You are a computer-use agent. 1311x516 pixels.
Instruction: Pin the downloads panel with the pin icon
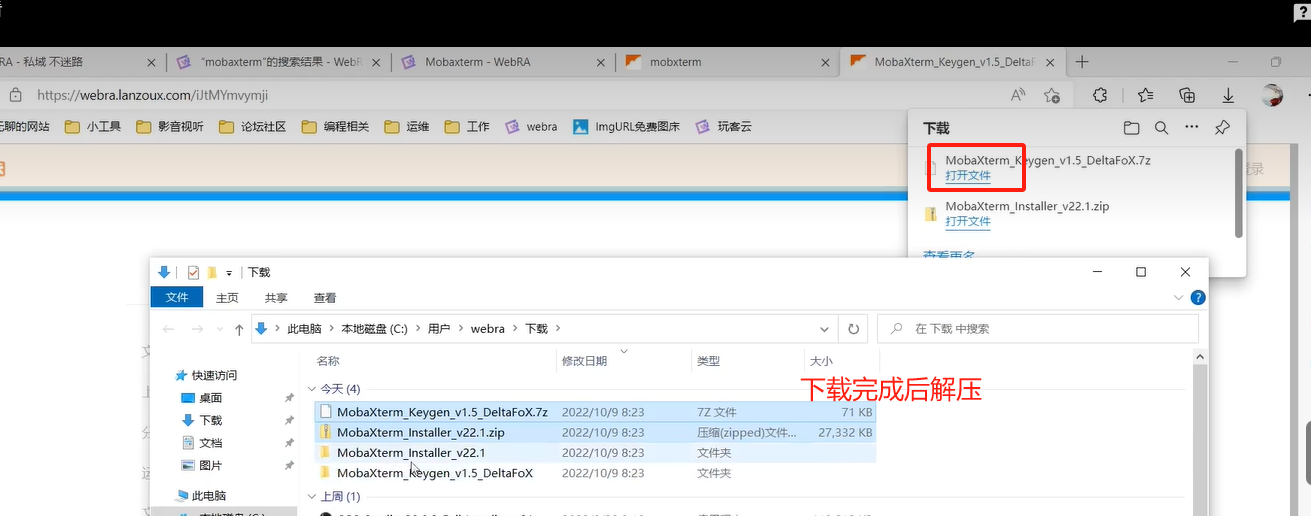coord(1222,128)
